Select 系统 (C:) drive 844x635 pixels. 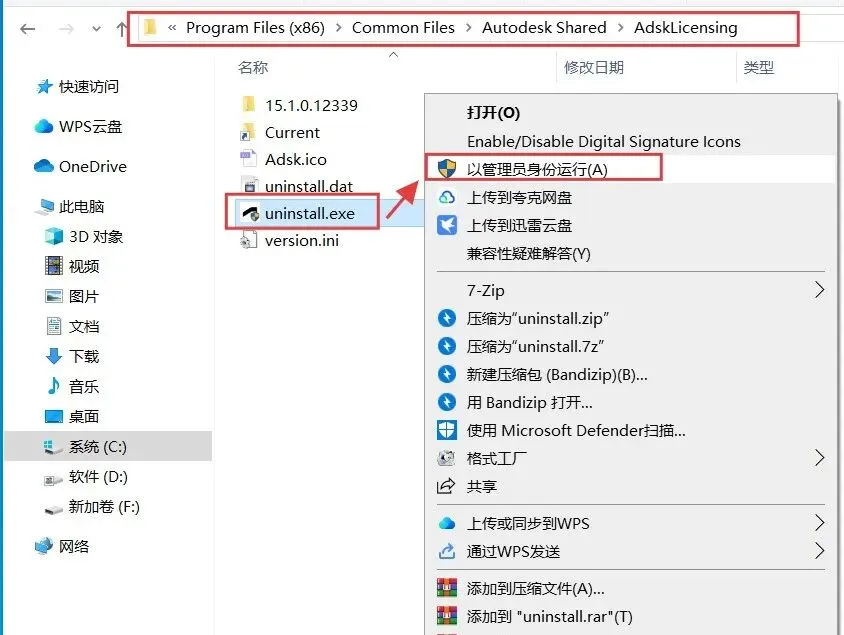tap(97, 447)
